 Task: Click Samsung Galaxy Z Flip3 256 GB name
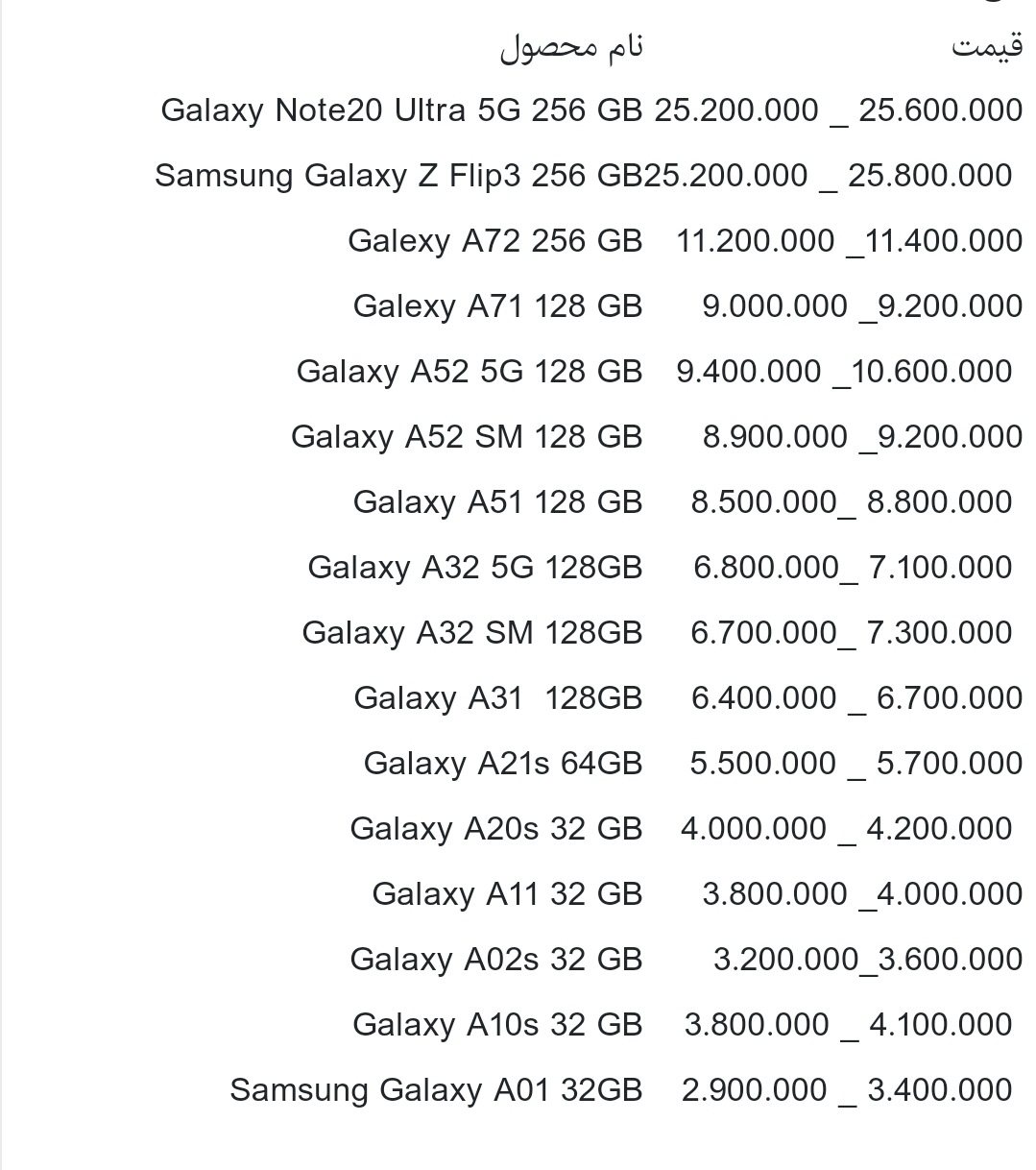(398, 176)
